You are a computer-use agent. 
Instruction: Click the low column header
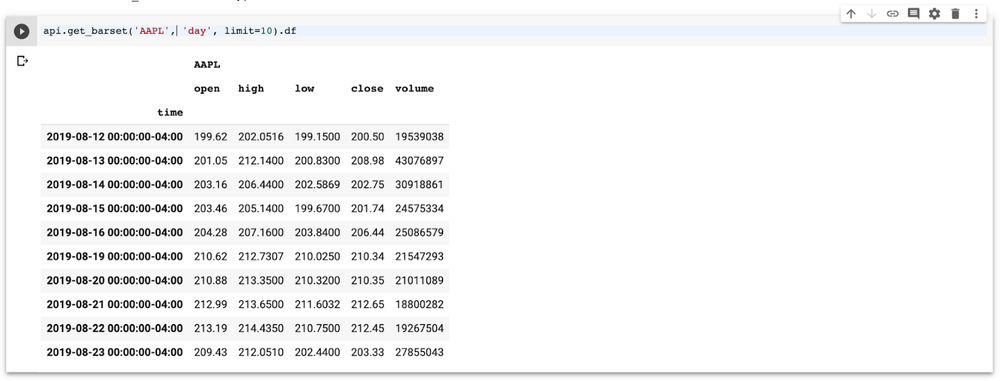click(x=304, y=89)
